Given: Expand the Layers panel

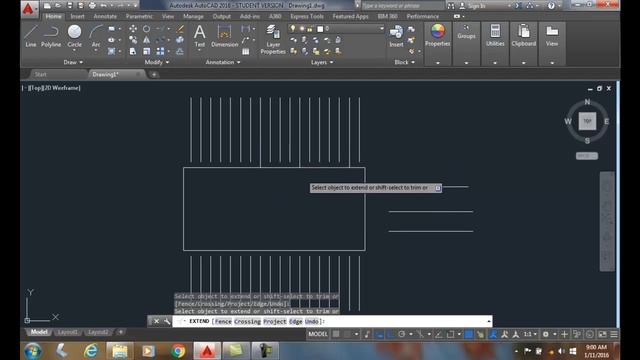Looking at the screenshot, I should [x=322, y=62].
